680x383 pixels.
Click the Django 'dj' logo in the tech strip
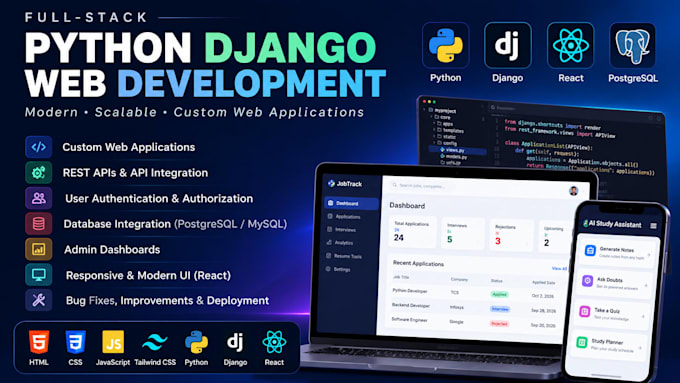[235, 342]
